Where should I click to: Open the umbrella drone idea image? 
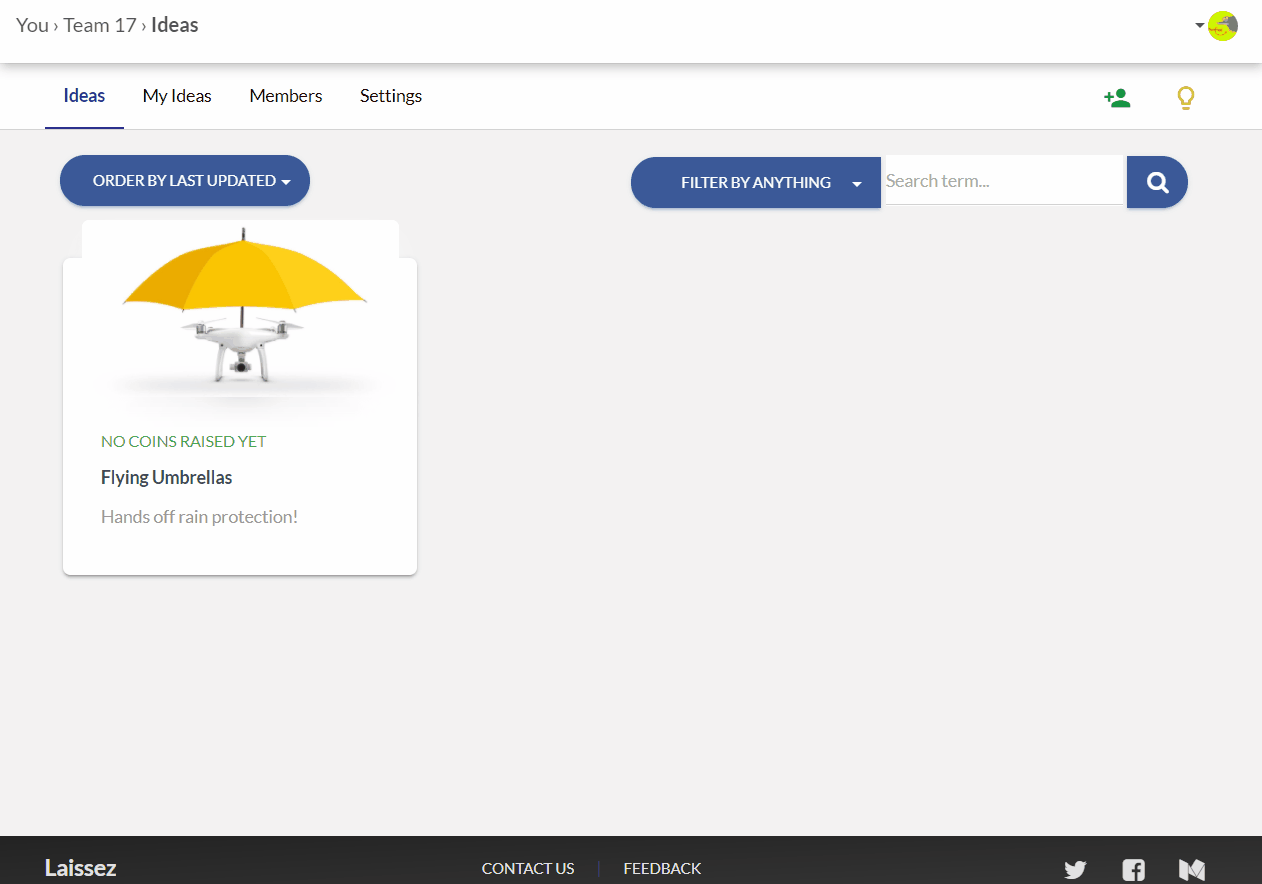pyautogui.click(x=240, y=320)
